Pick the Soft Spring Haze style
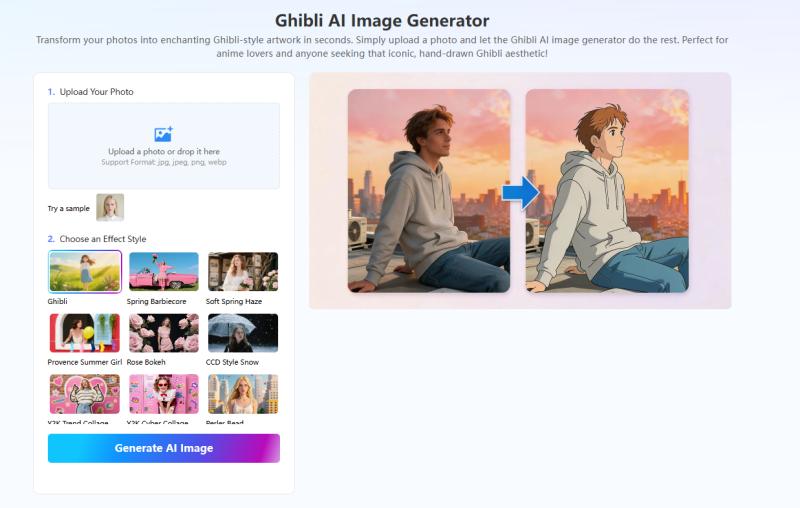This screenshot has height=508, width=800. tap(243, 271)
